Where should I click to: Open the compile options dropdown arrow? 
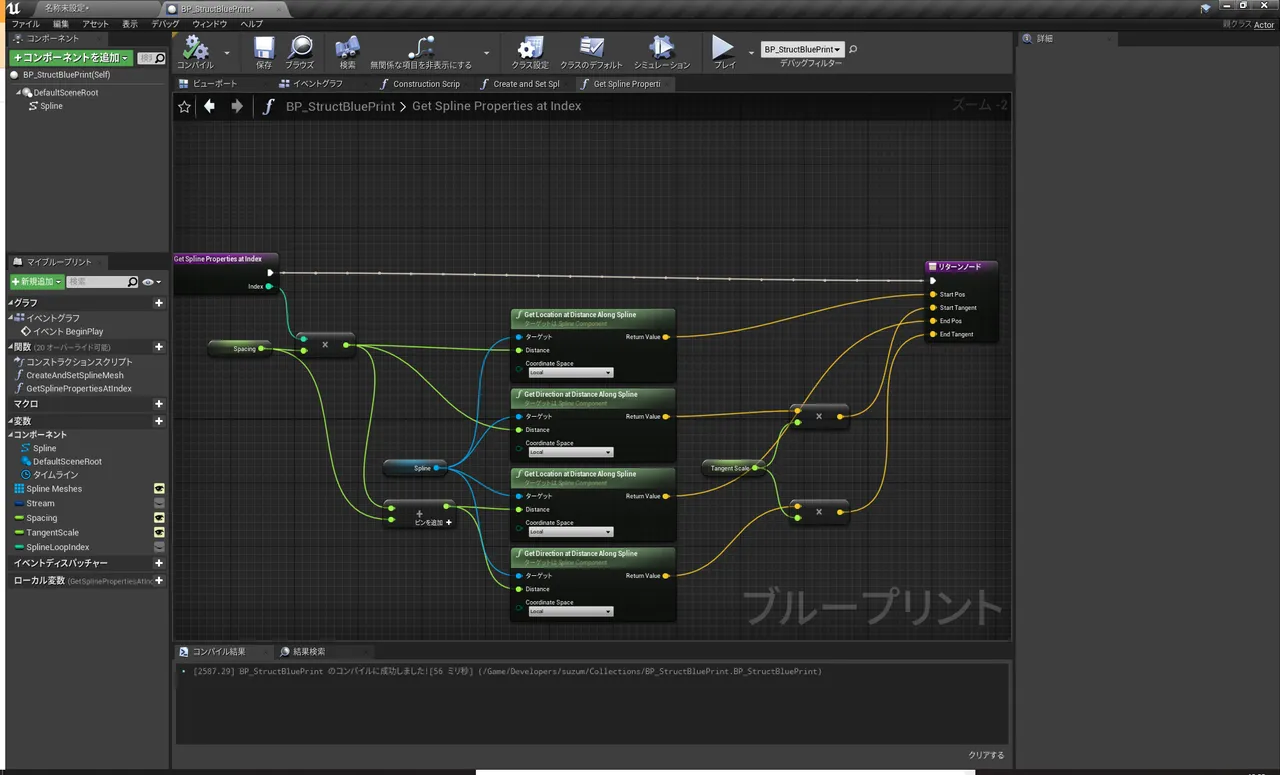pyautogui.click(x=227, y=53)
